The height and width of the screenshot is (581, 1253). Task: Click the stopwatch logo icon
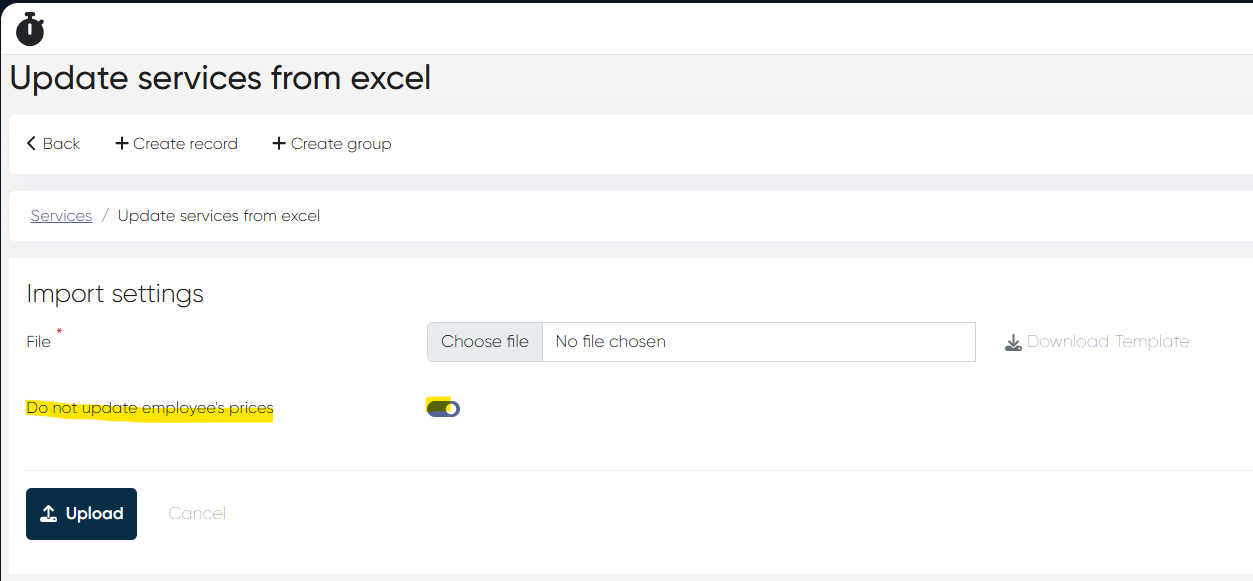click(x=31, y=29)
